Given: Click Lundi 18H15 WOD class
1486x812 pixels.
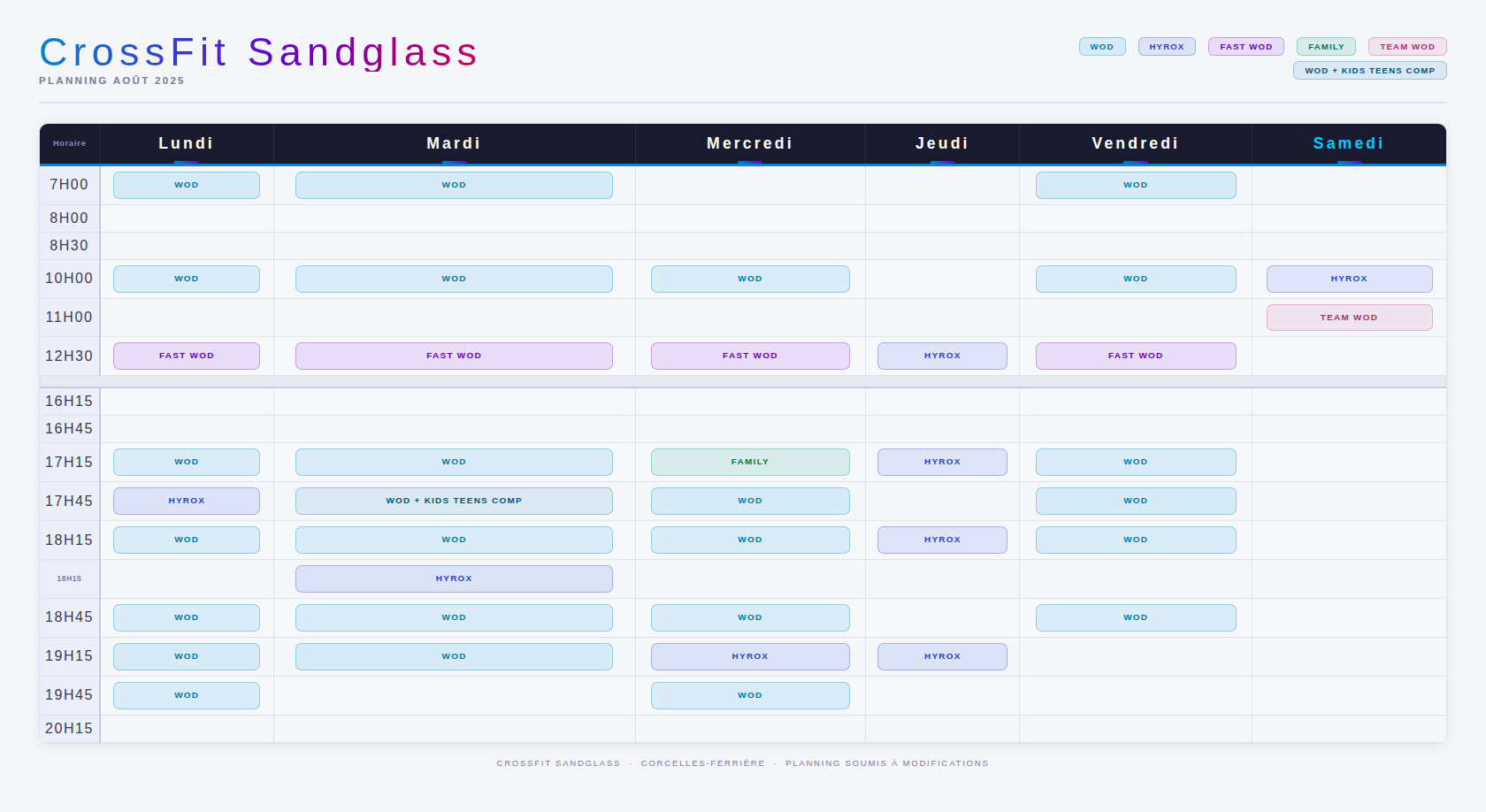Looking at the screenshot, I should coord(187,540).
